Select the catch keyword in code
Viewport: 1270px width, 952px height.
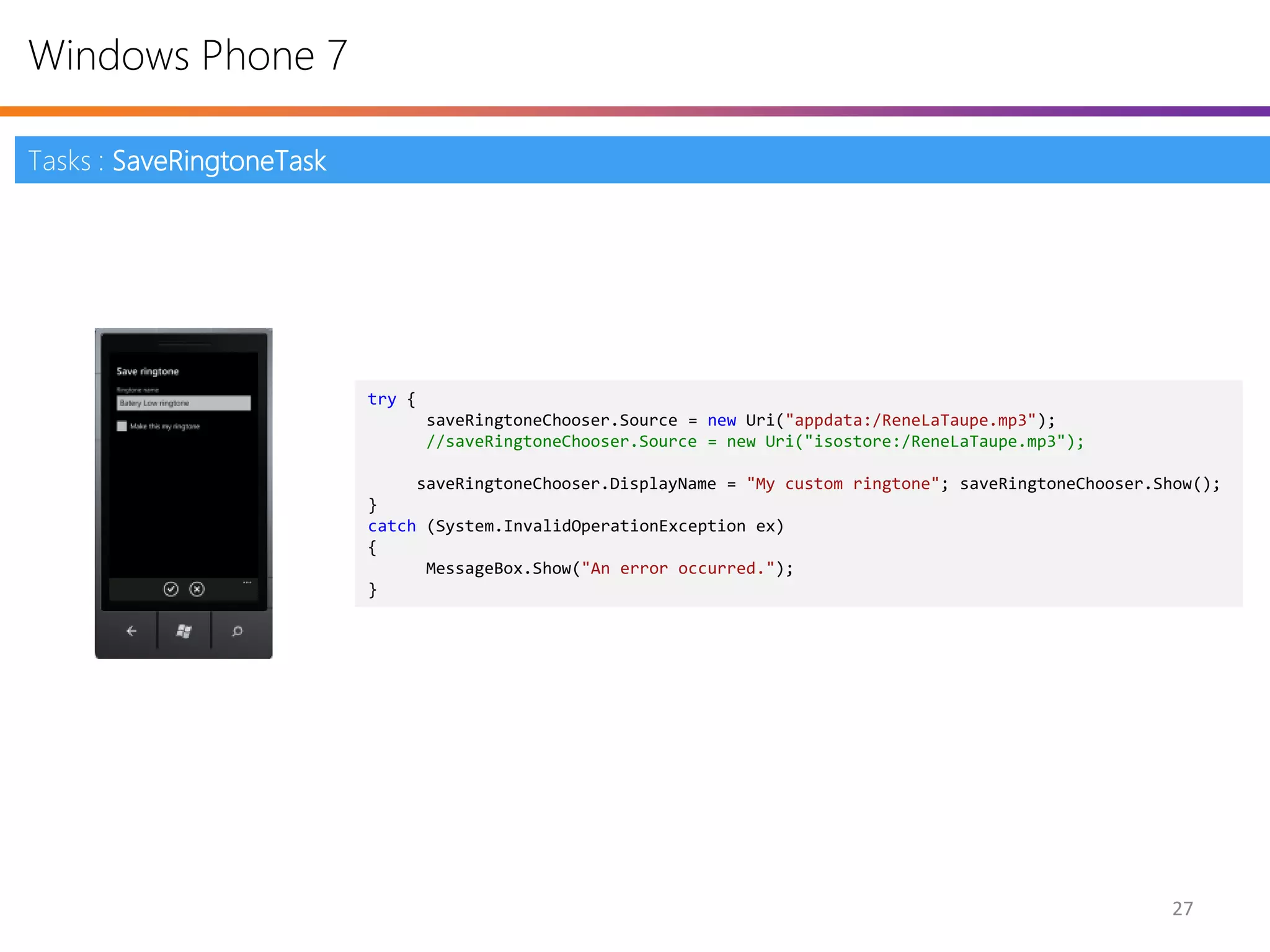click(x=392, y=526)
